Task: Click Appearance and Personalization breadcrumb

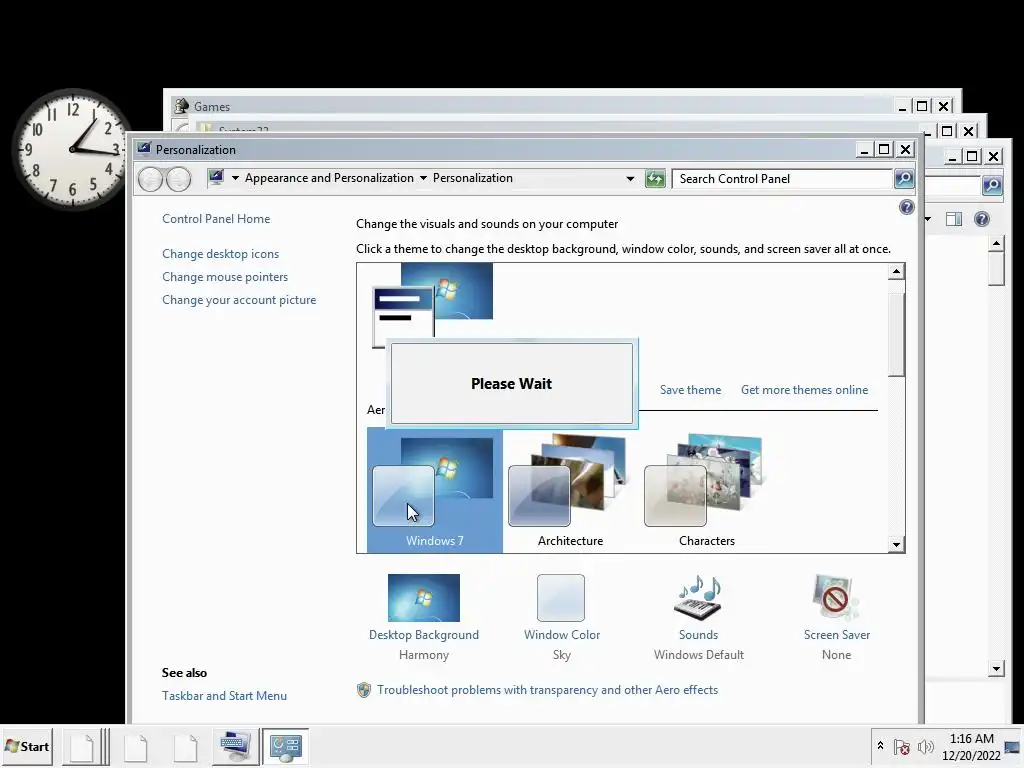Action: (x=329, y=178)
